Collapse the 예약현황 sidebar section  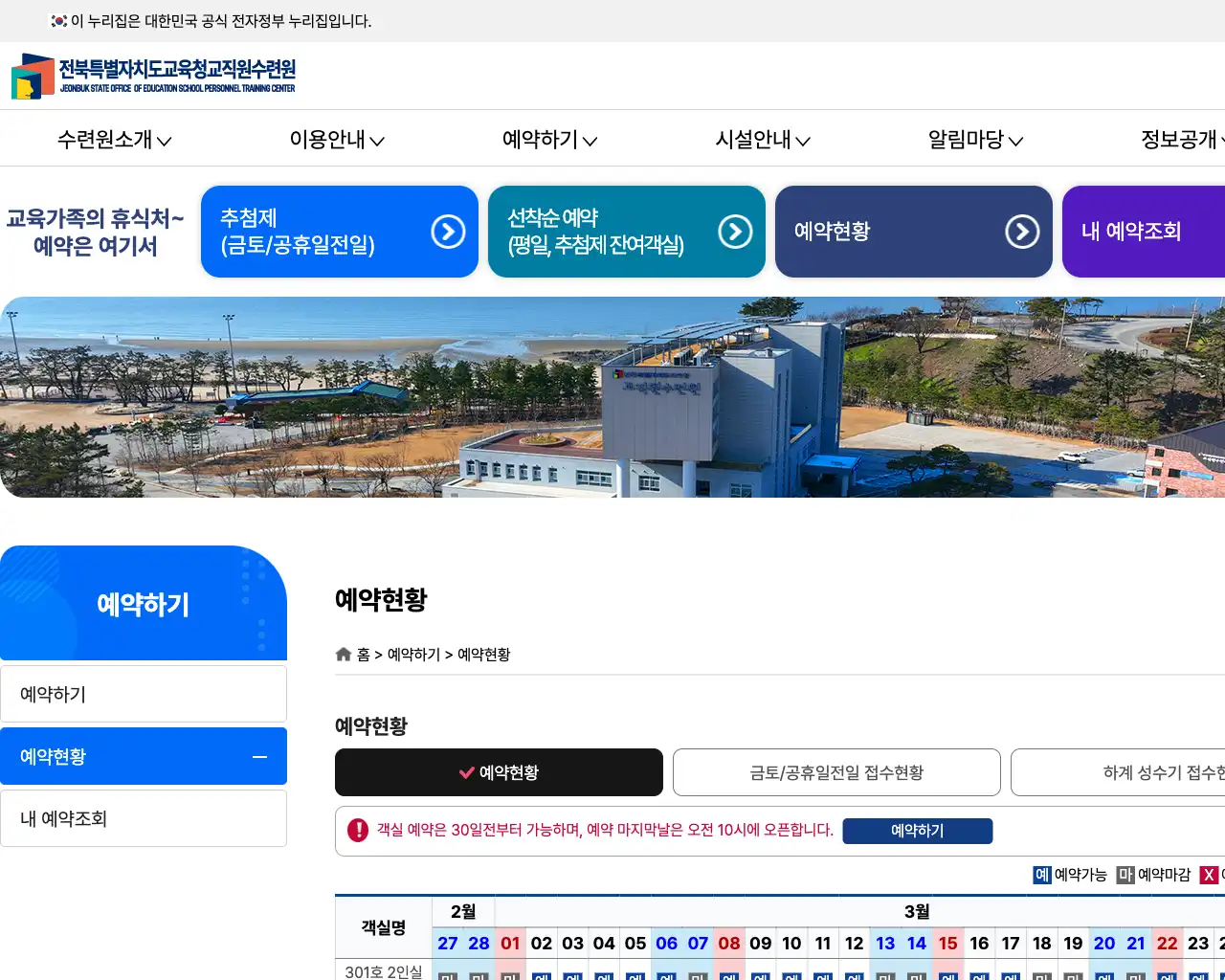[259, 756]
